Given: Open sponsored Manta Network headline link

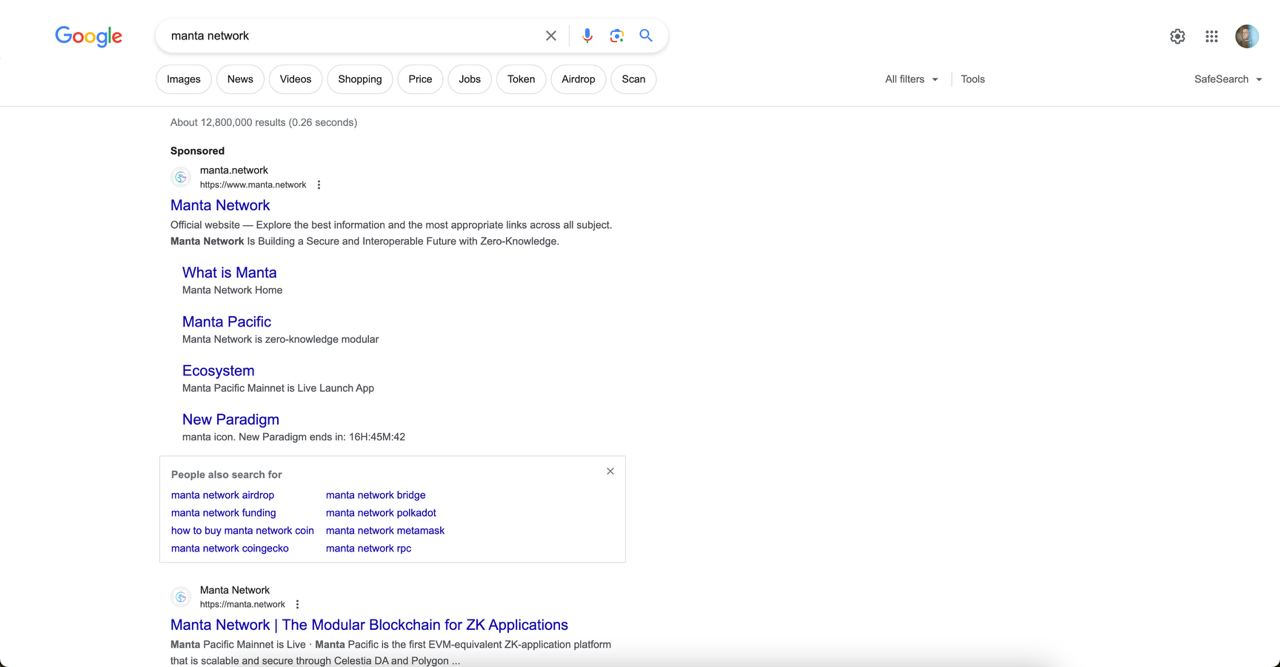Looking at the screenshot, I should coord(220,205).
